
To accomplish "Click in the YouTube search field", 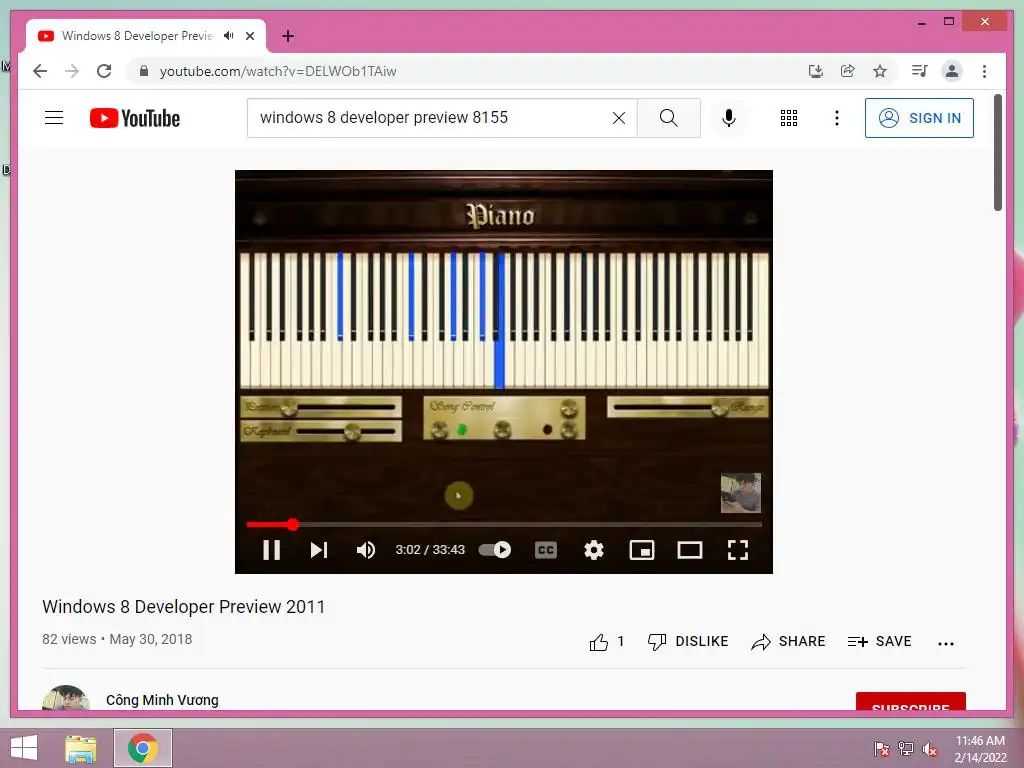I will tap(431, 118).
